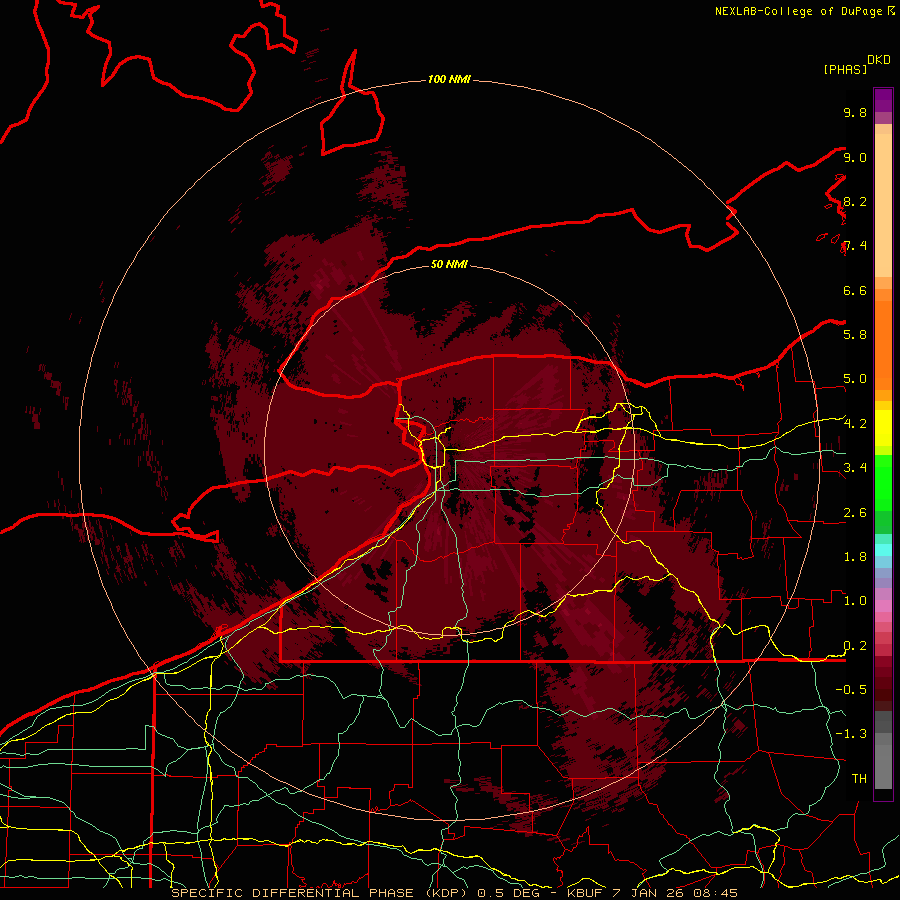The width and height of the screenshot is (900, 900).
Task: Click the pink segment of the color scale
Action: pyautogui.click(x=883, y=606)
